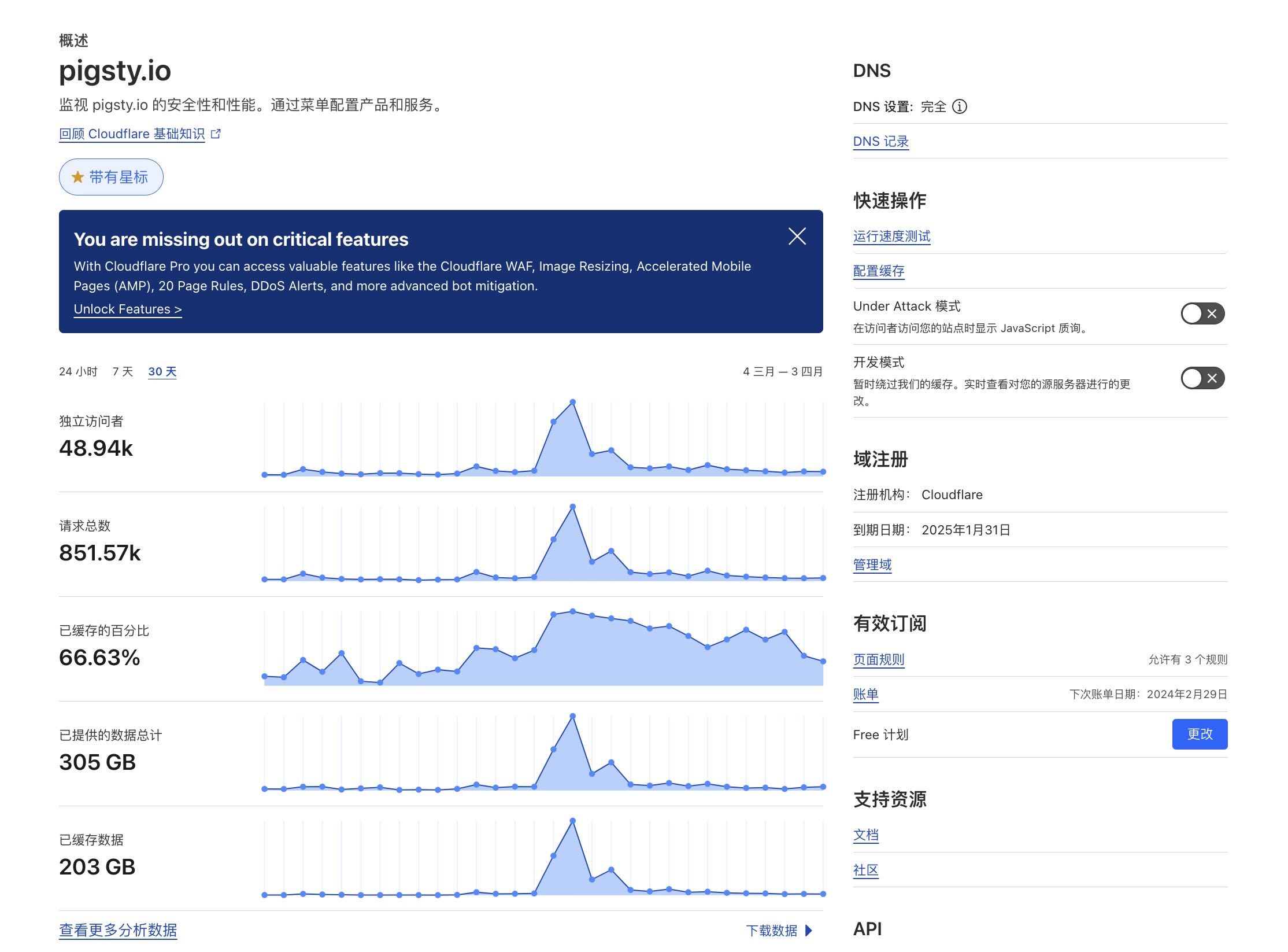Screen dimensions: 1288x952
Task: Click the external link icon beside Cloudflare 基础知识
Action: tap(216, 134)
